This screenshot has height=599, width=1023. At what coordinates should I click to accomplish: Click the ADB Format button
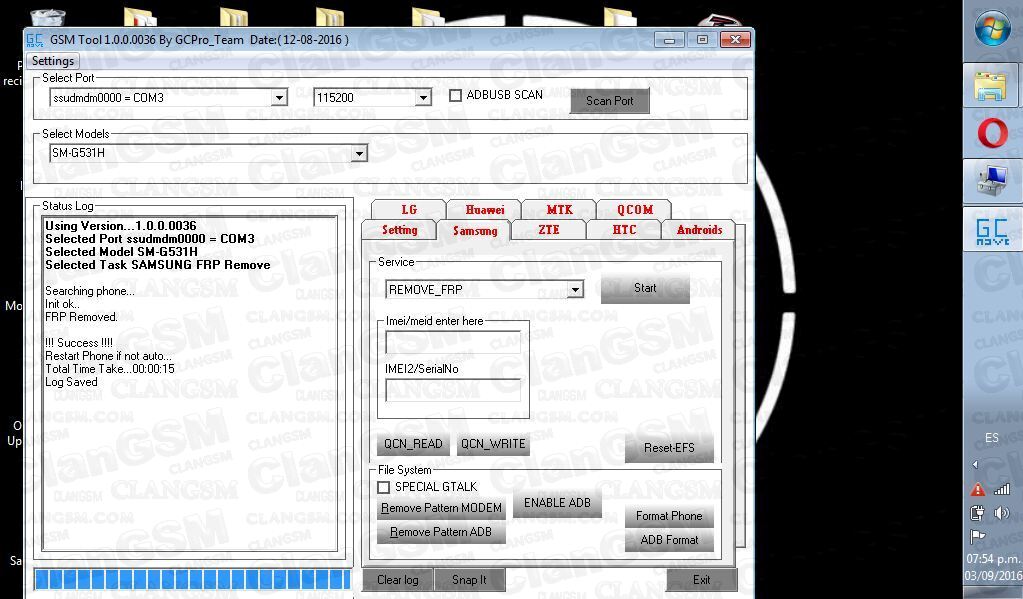[669, 540]
